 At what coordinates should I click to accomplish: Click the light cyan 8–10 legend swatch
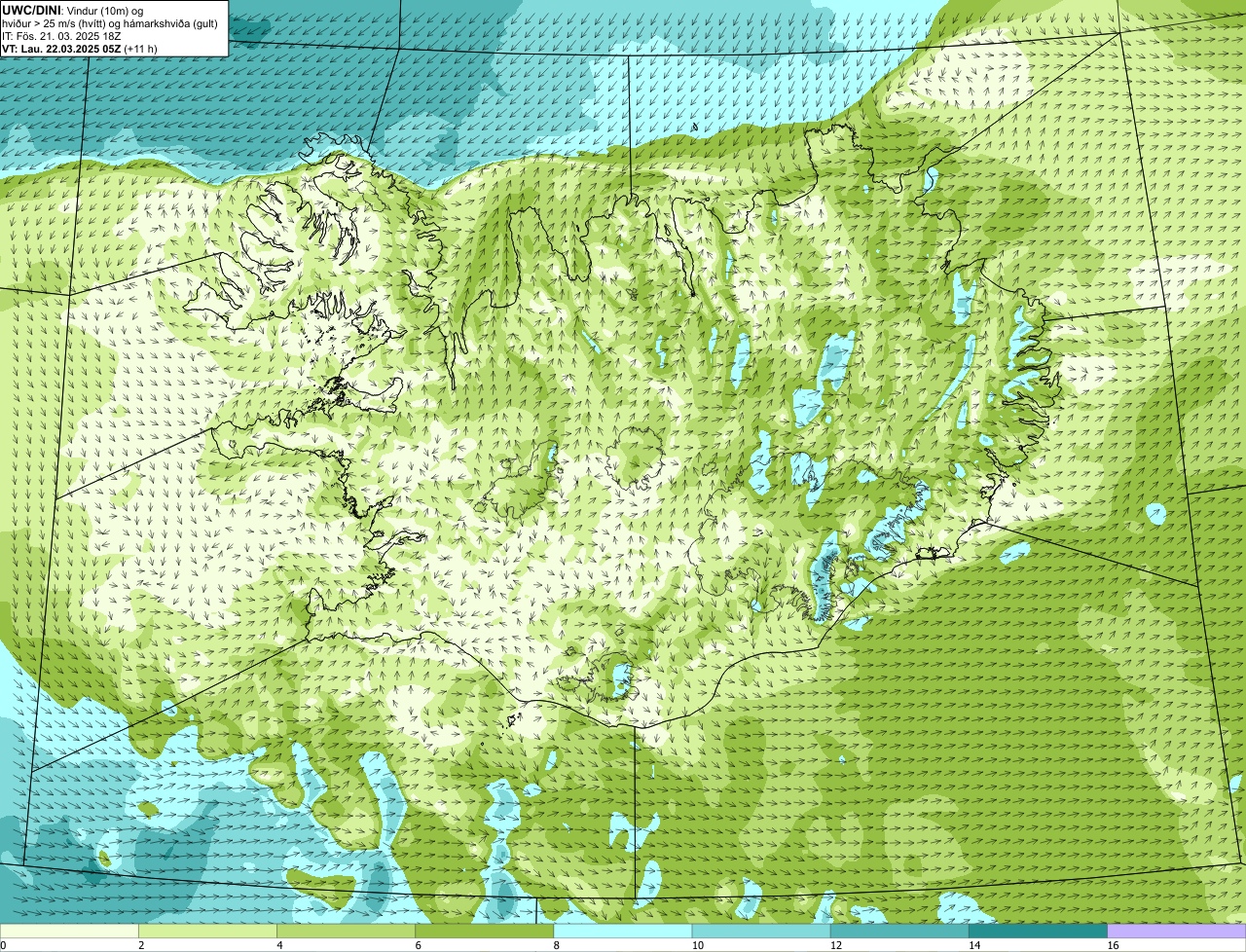pos(623,932)
